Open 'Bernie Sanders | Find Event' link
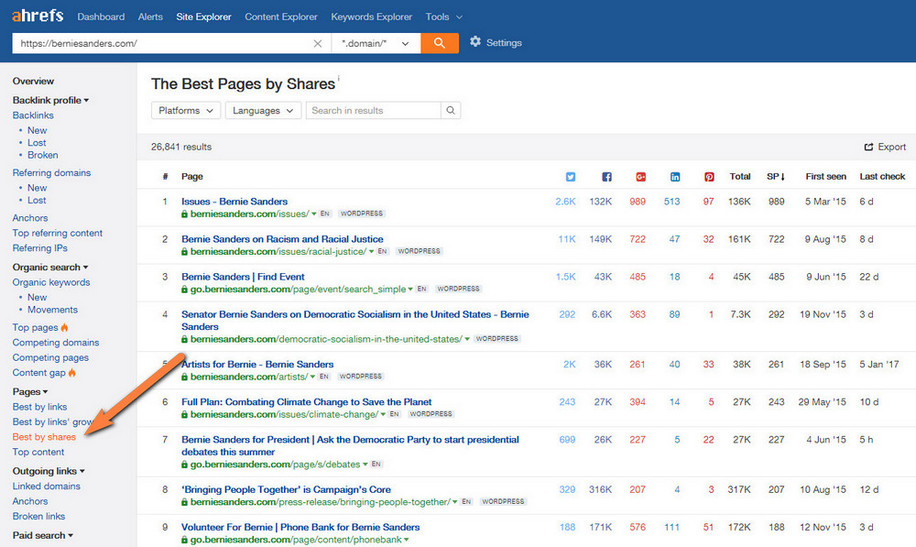The image size is (916, 547). (x=243, y=277)
